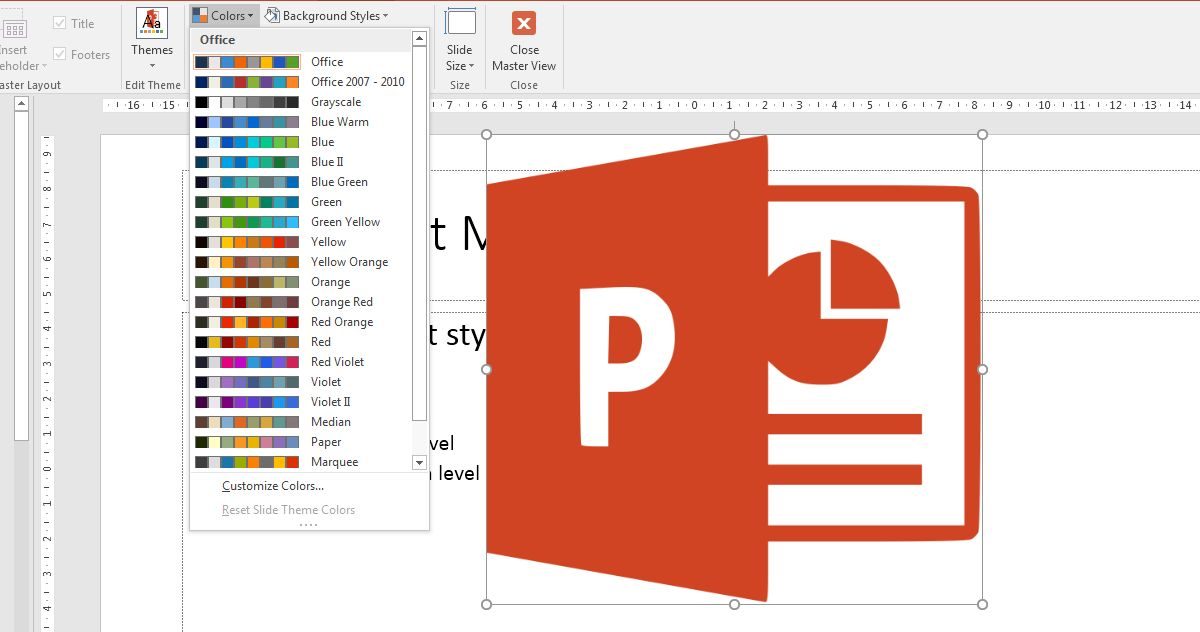Image resolution: width=1200 pixels, height=632 pixels.
Task: Open Customize Colors dialog
Action: [x=273, y=486]
